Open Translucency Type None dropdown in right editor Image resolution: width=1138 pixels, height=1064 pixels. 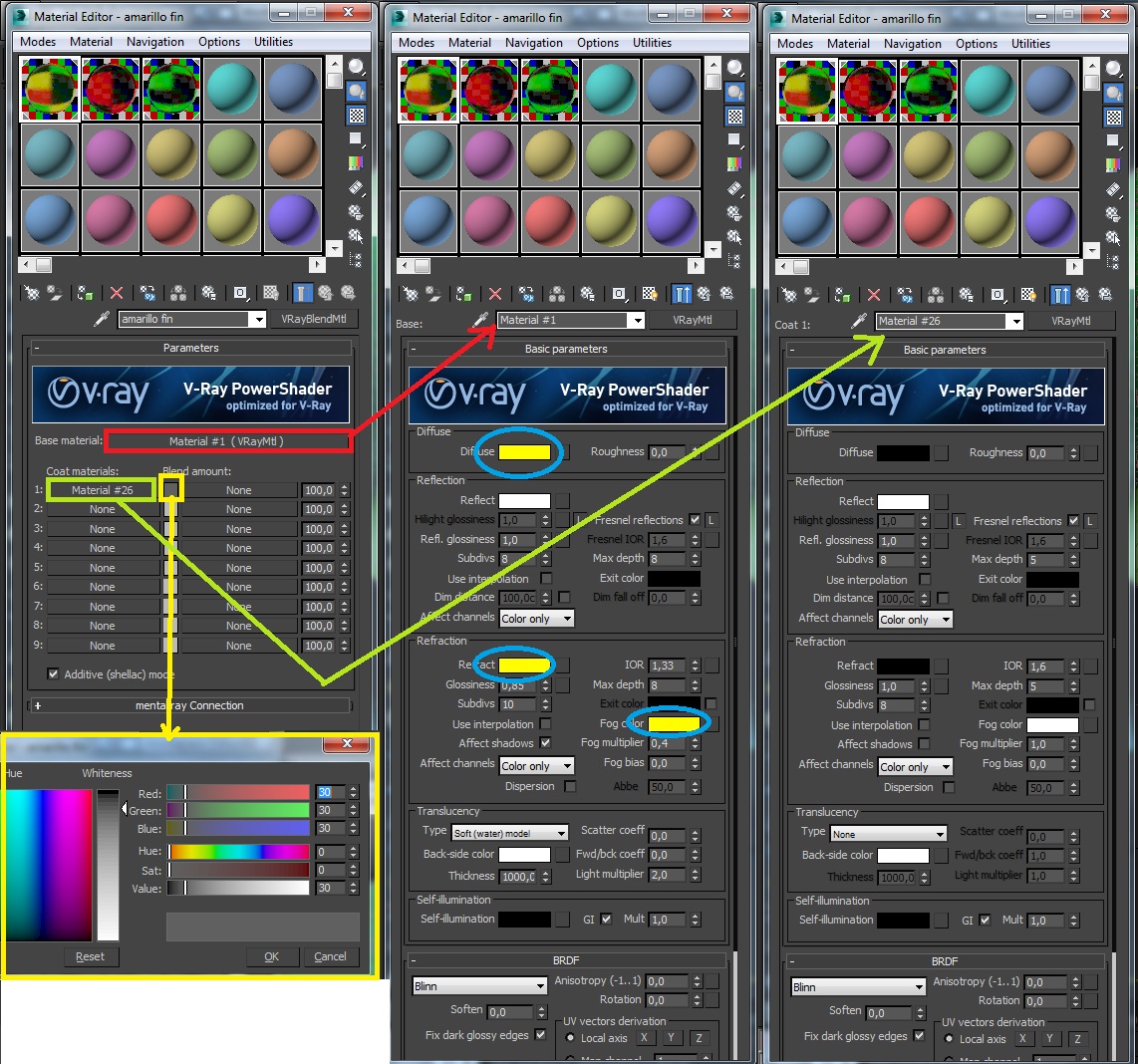[x=889, y=834]
